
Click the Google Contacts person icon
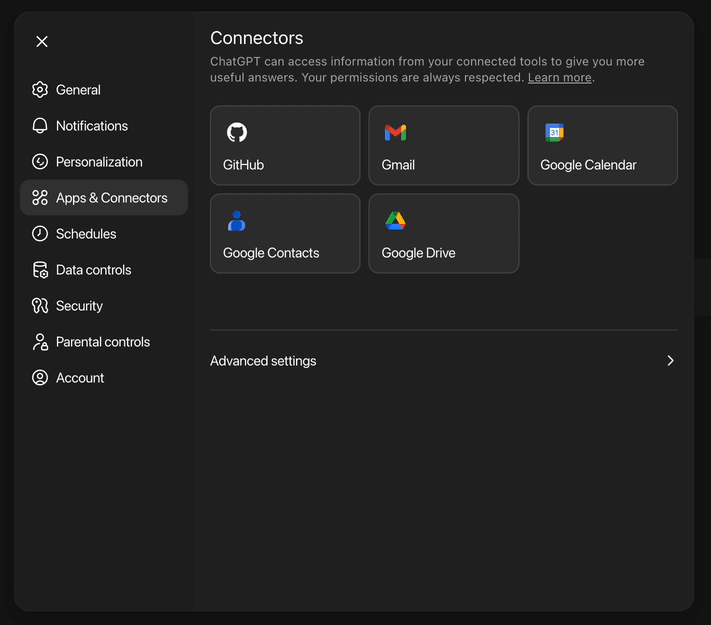(237, 221)
